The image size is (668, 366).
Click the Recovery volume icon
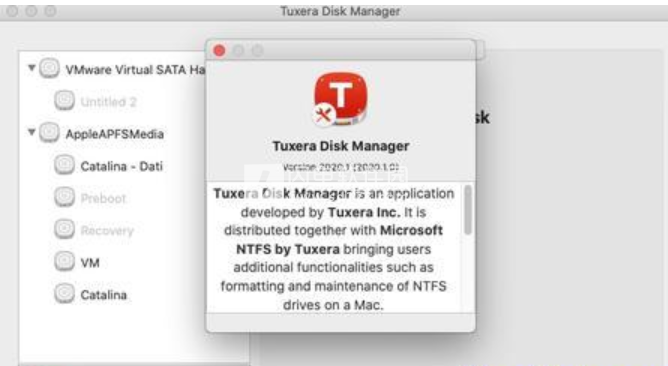pos(64,229)
